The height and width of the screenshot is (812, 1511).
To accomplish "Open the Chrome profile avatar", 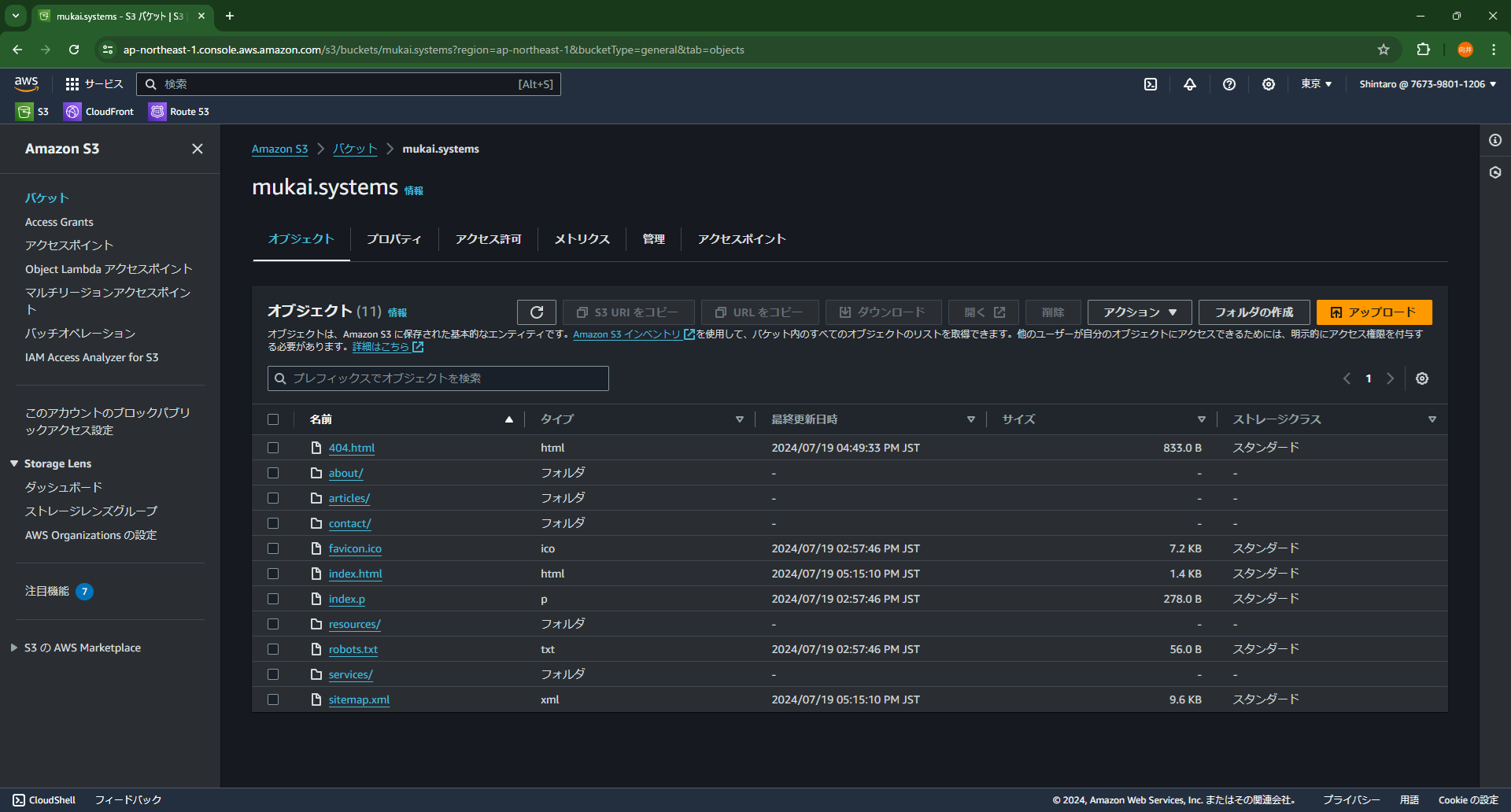I will point(1465,50).
